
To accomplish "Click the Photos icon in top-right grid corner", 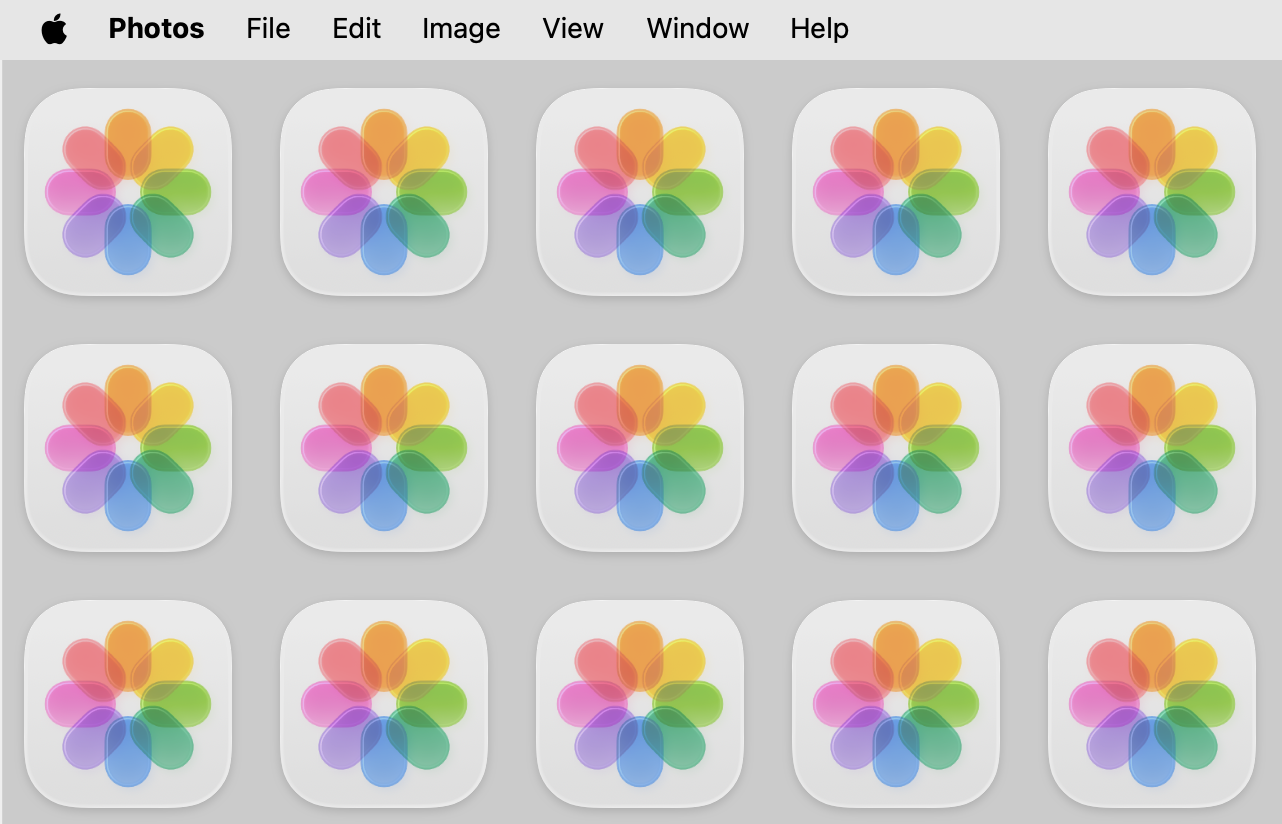I will click(x=1152, y=191).
